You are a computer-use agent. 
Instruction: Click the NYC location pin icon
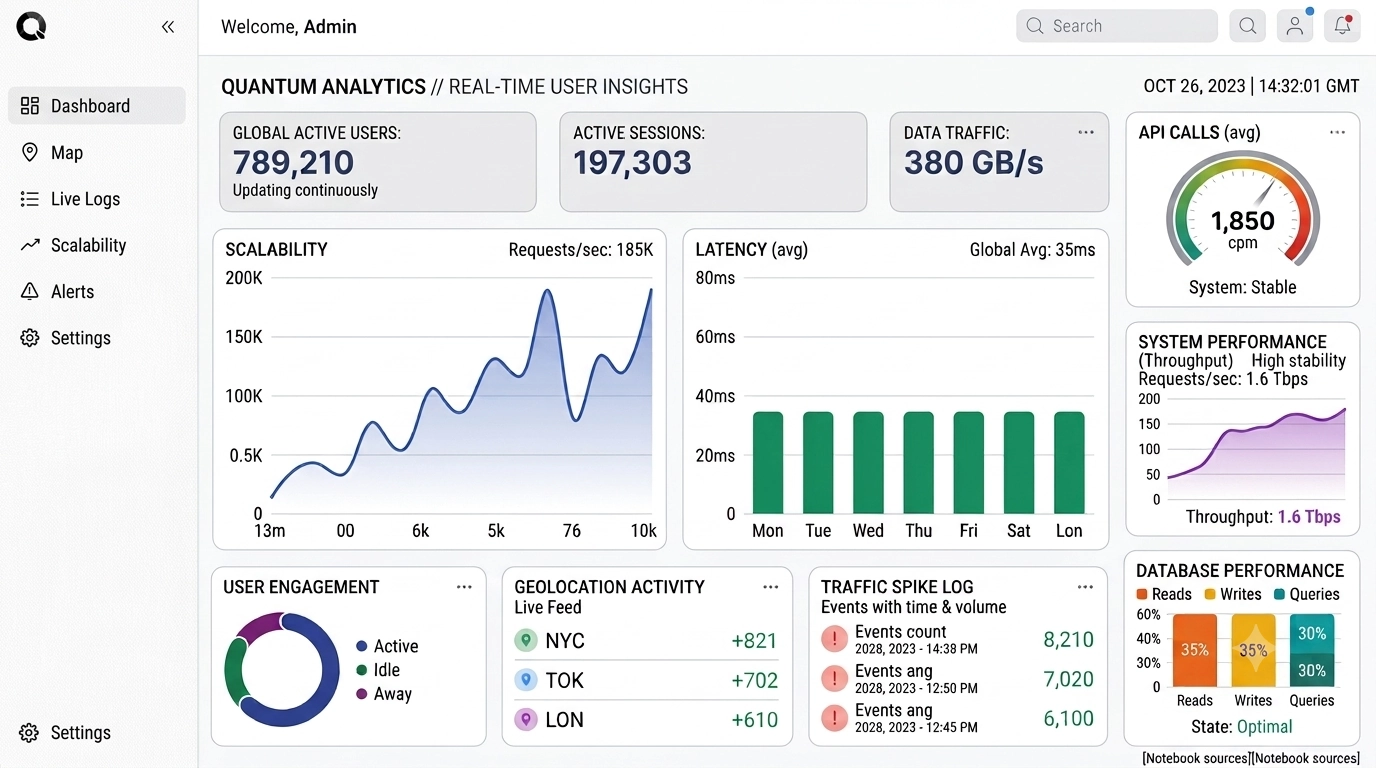526,640
